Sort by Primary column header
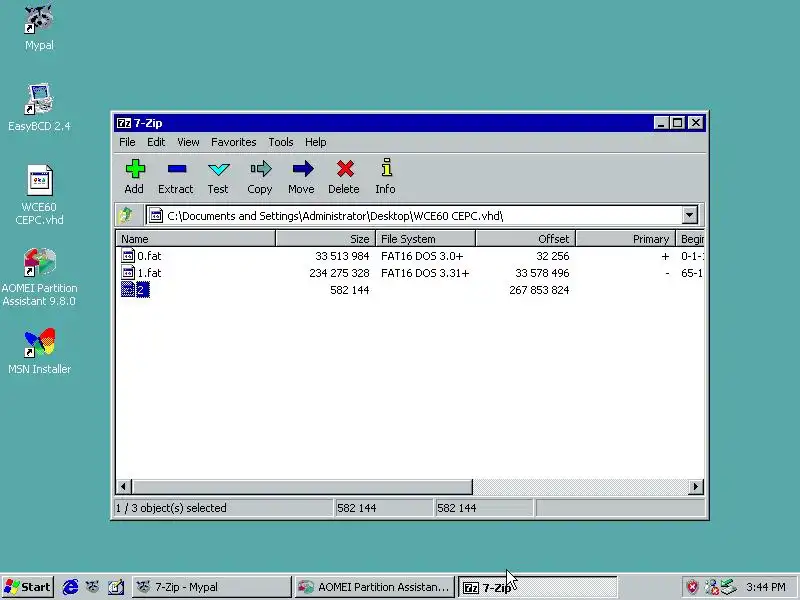800x600 pixels. [626, 239]
